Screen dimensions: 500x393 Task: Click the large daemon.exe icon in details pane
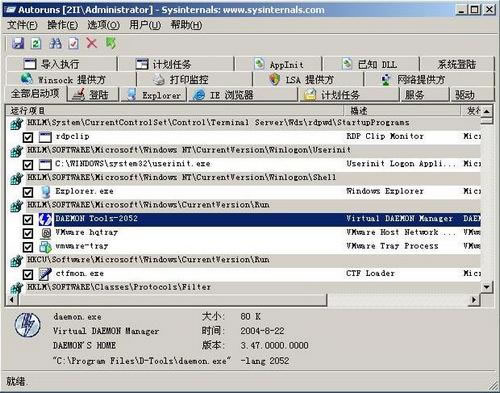28,325
